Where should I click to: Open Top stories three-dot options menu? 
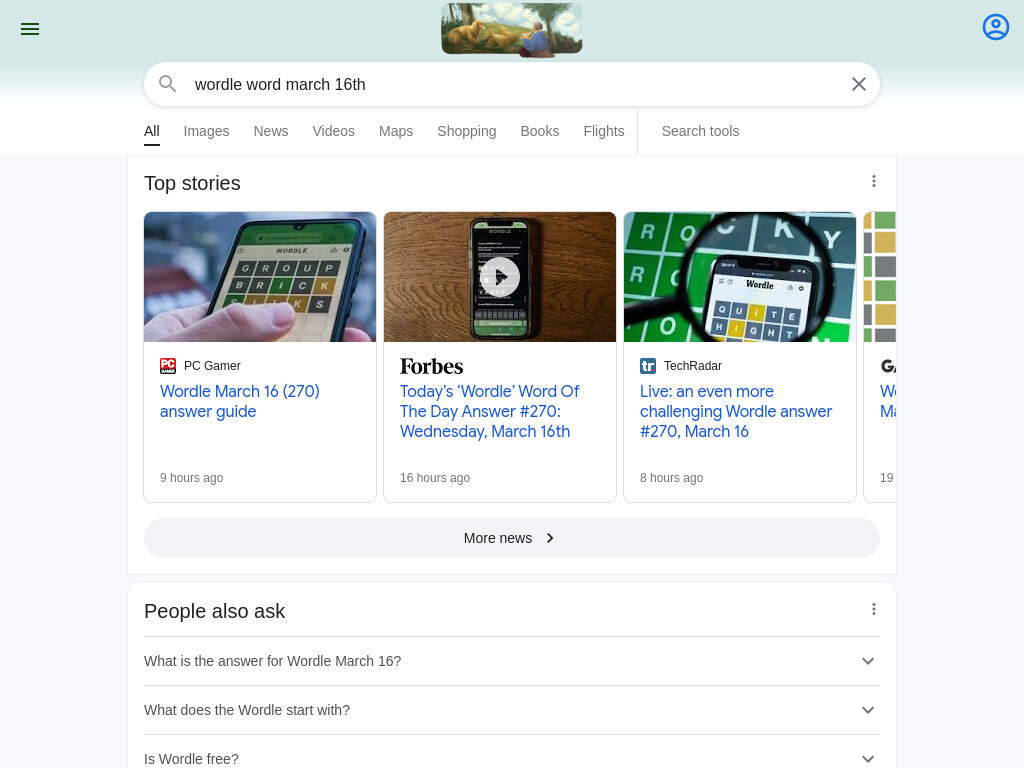click(874, 182)
